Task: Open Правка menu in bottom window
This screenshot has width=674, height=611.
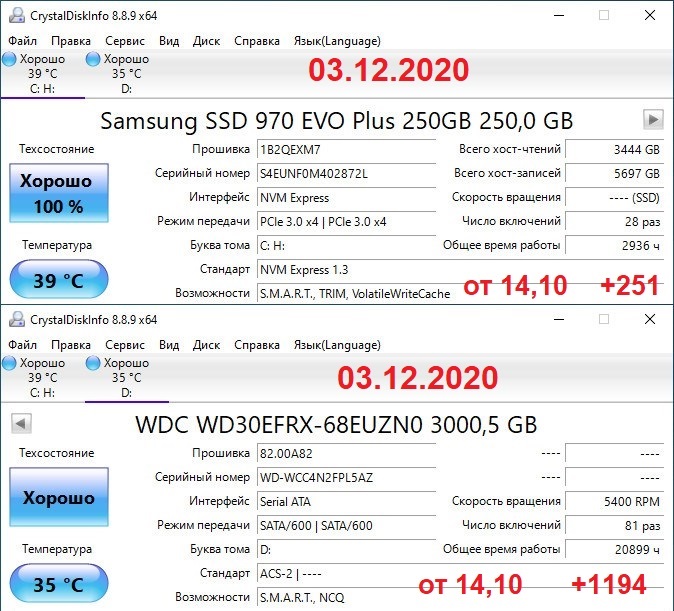Action: point(71,345)
